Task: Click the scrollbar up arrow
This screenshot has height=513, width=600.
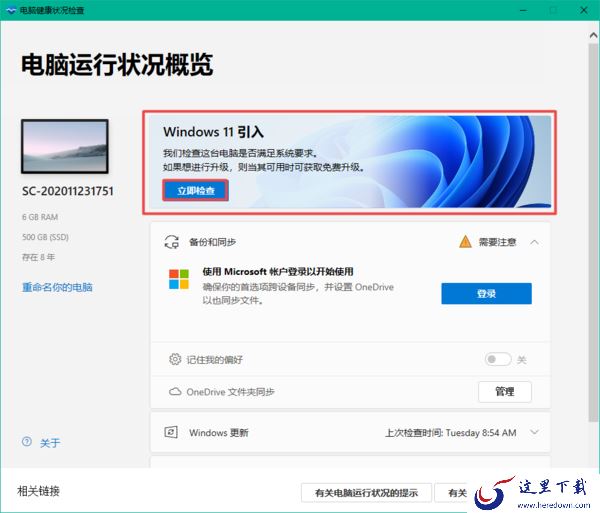Action: tap(593, 36)
